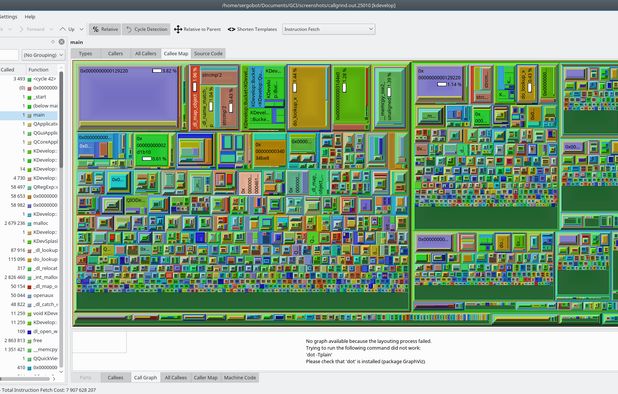
Task: Select large purple 0x0000000000129220 3.82% treemap block
Action: point(128,95)
